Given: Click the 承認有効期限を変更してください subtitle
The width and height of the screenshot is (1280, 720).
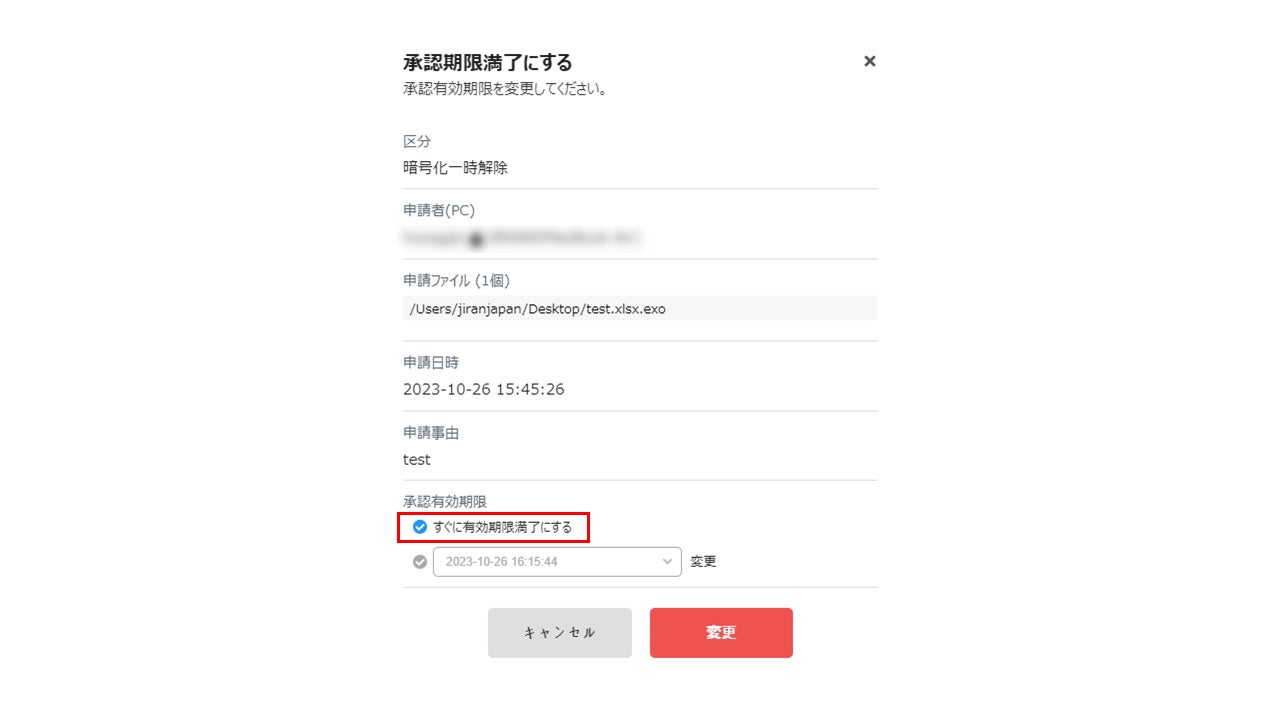Looking at the screenshot, I should tap(505, 89).
